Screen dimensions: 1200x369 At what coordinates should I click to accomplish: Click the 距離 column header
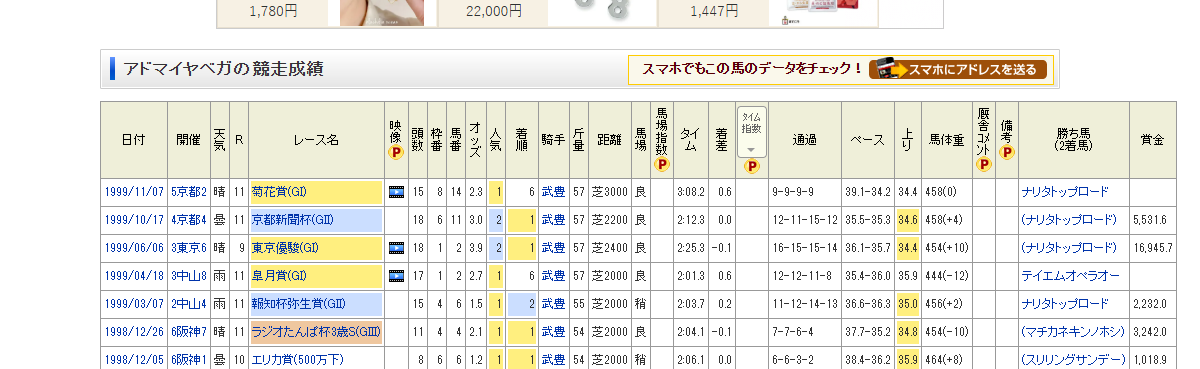(x=609, y=140)
